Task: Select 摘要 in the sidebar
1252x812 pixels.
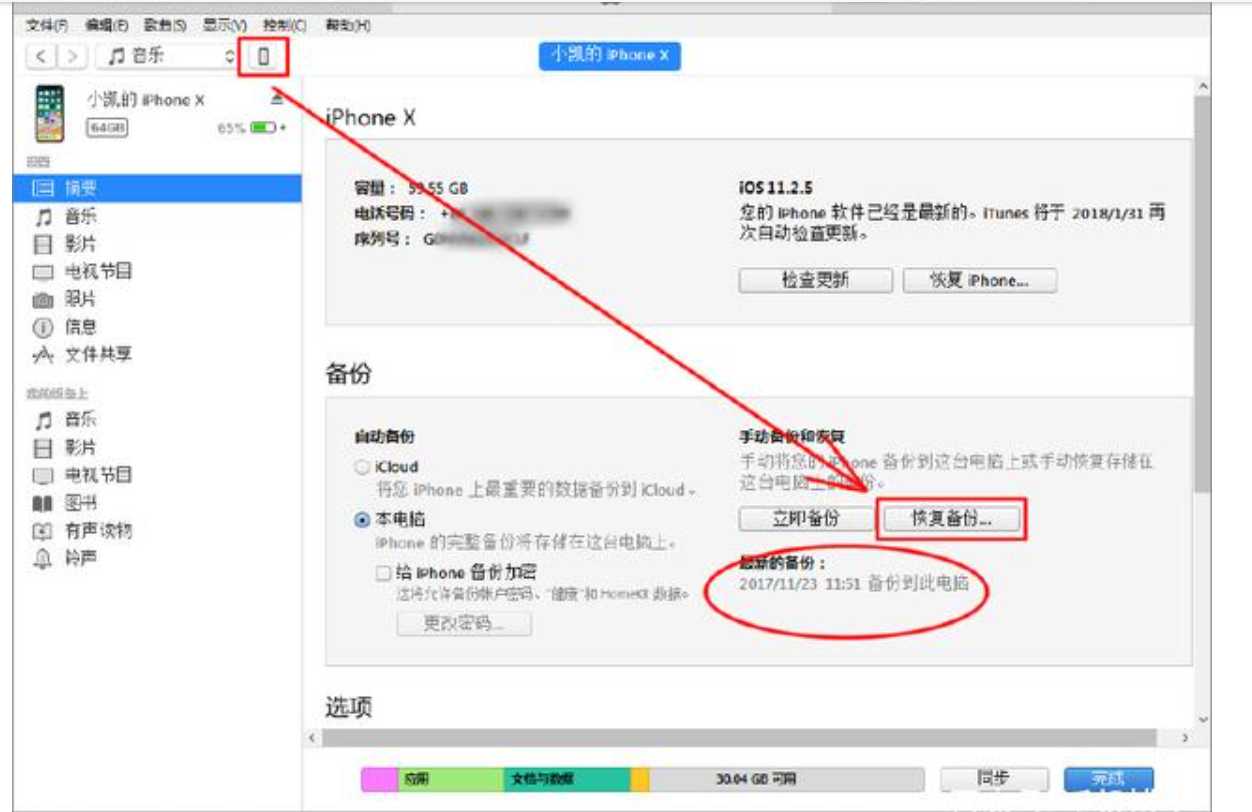Action: pos(157,188)
